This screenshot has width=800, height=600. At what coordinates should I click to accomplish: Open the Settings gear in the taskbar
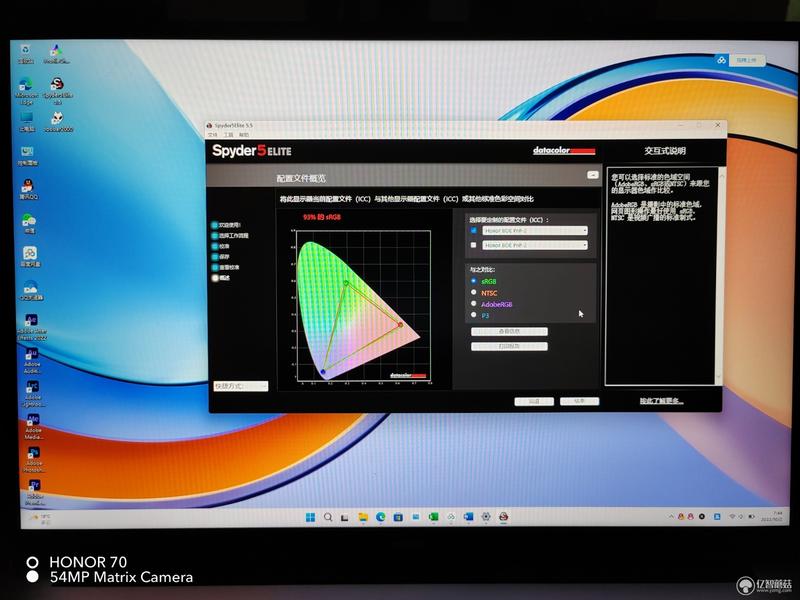point(486,517)
